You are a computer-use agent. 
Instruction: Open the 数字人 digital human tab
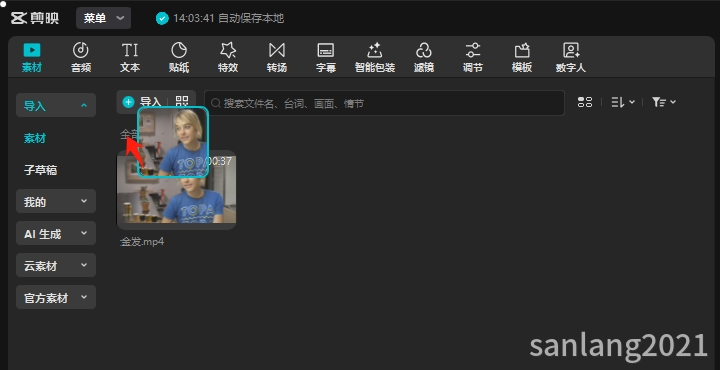tap(571, 57)
